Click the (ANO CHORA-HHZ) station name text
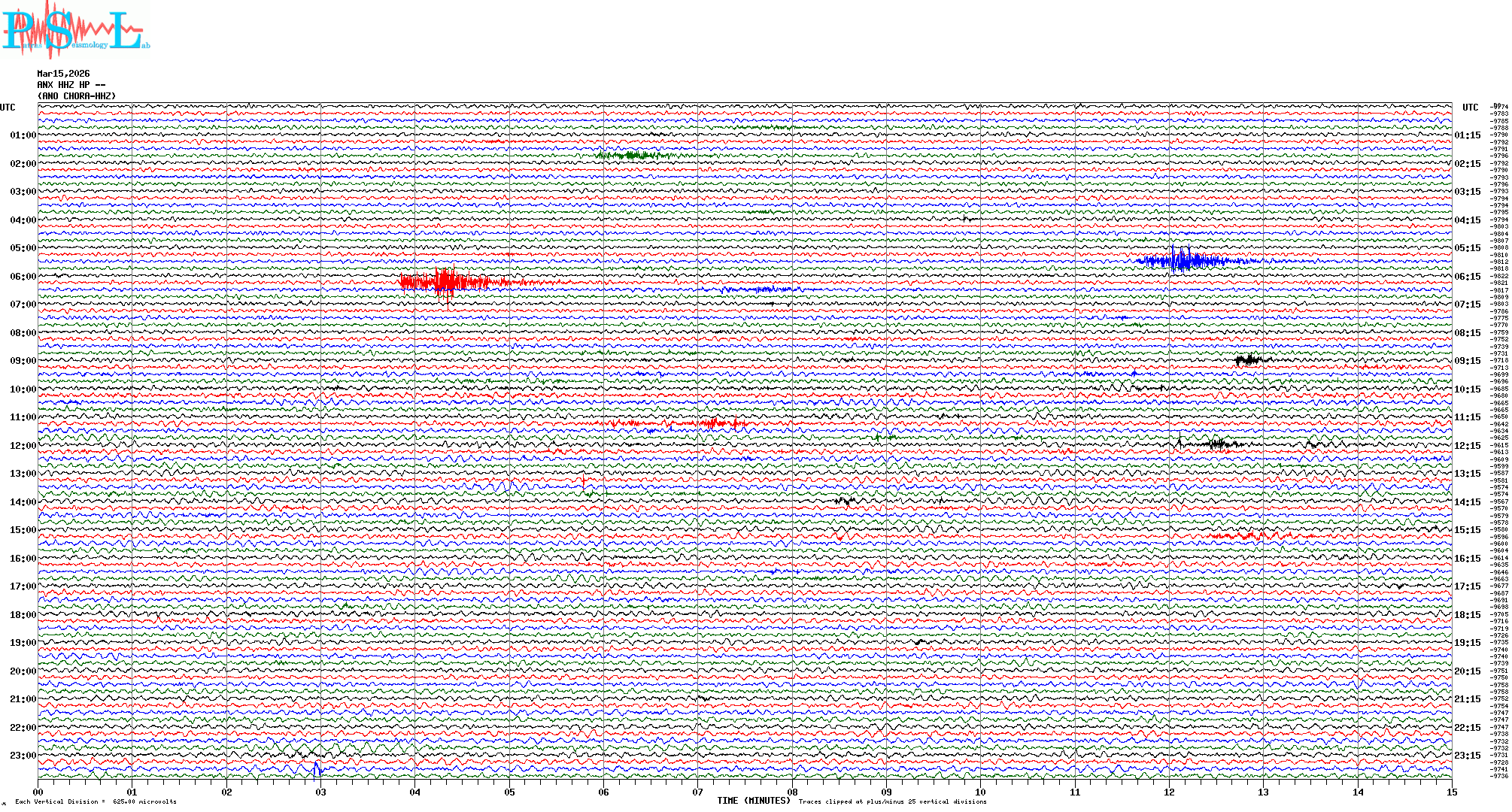This screenshot has height=812, width=1512. 77,96
